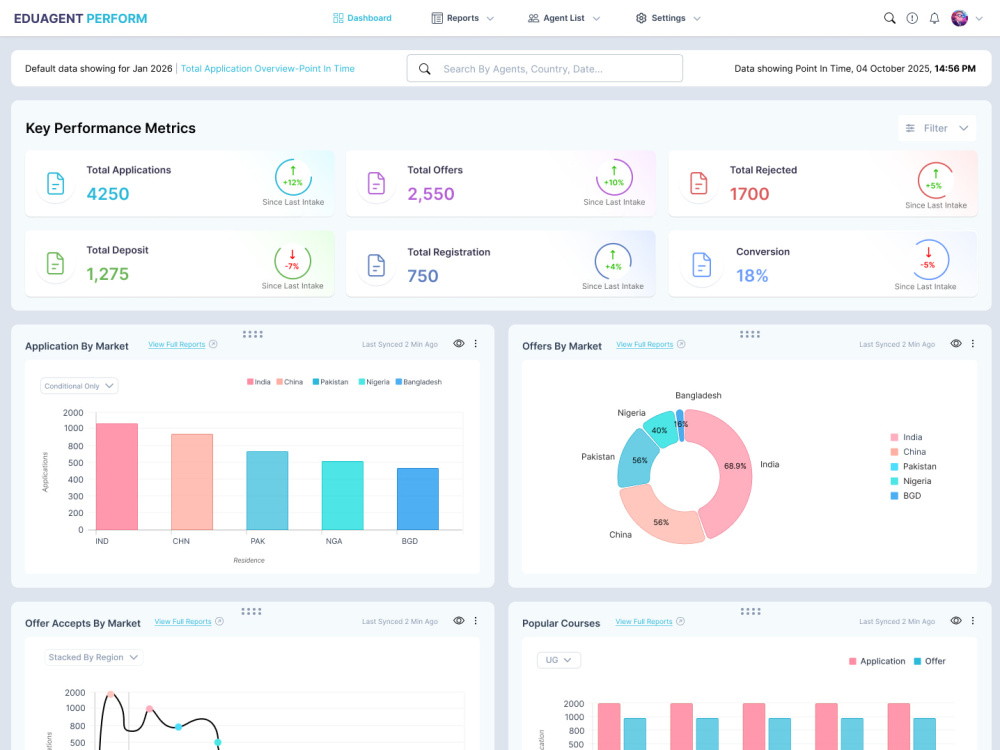
Task: Click the IND bar in Application By Market
Action: pyautogui.click(x=117, y=476)
